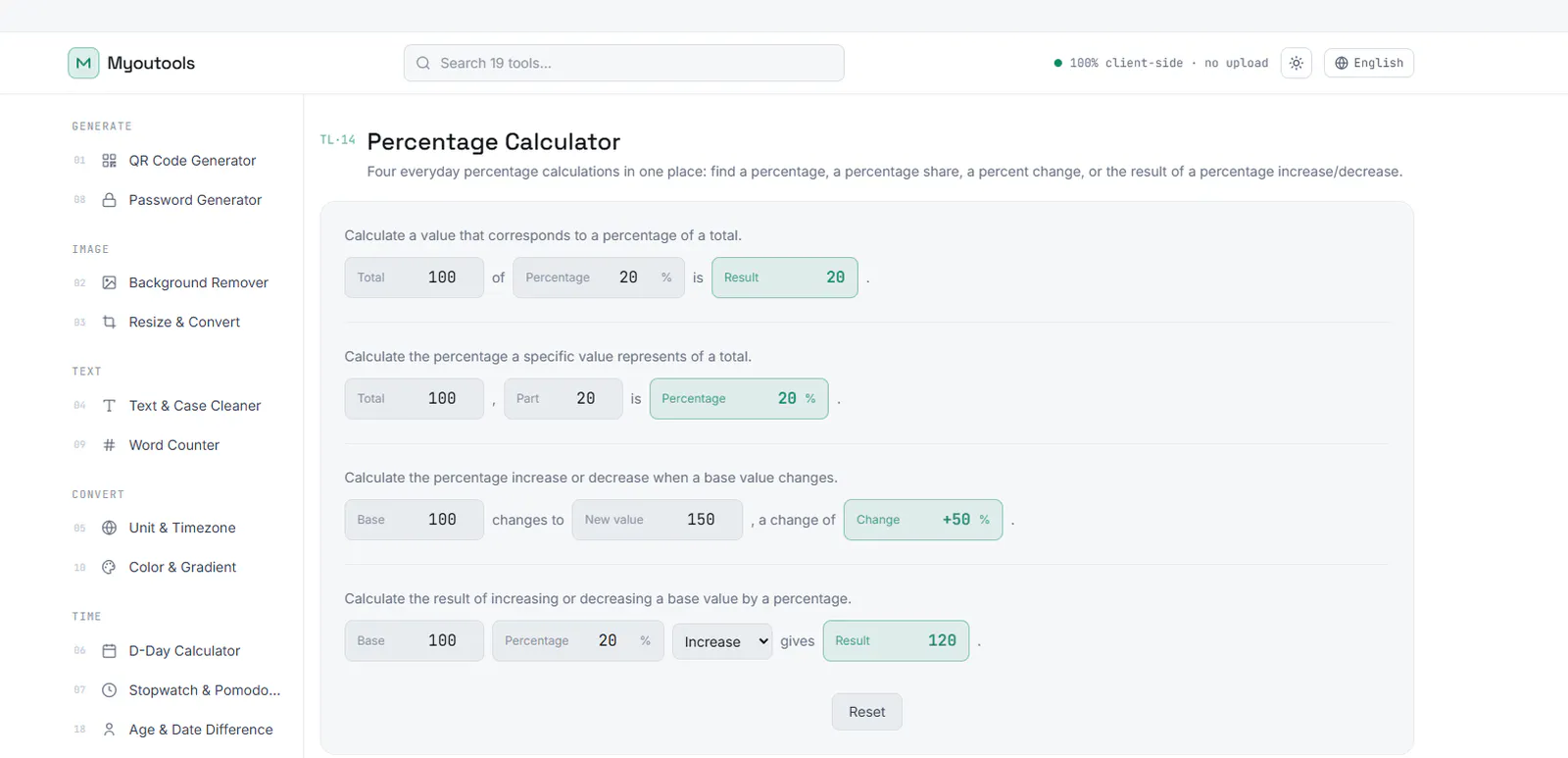Click the Stopwatch & Pomodoro clock icon

pos(110,690)
